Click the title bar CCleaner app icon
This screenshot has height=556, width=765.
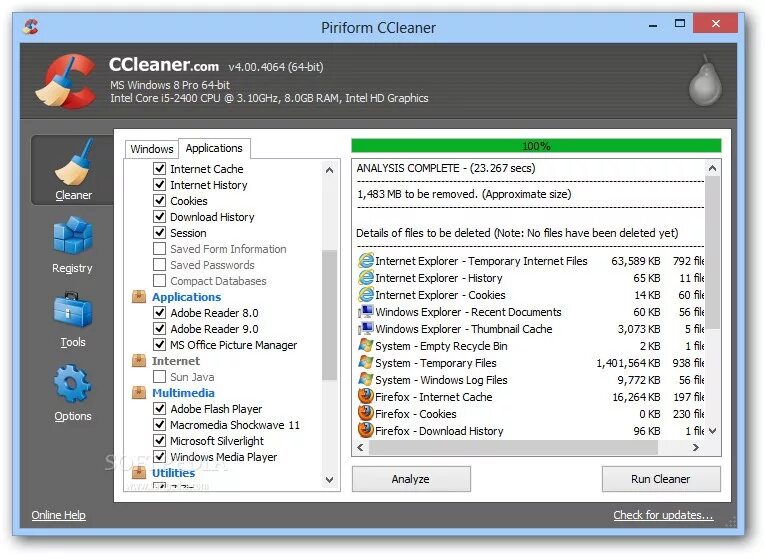[x=31, y=26]
